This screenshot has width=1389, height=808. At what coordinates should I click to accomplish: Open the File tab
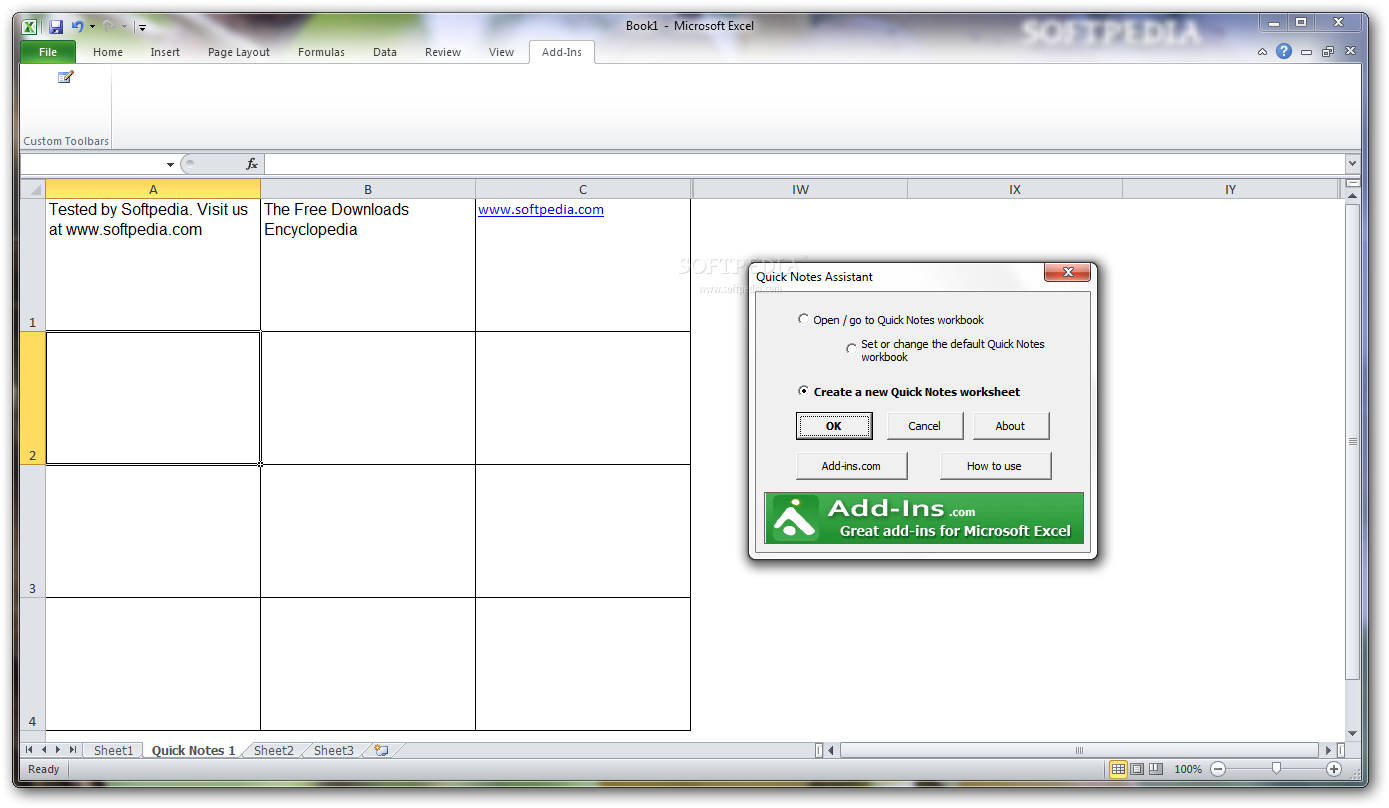pos(48,52)
